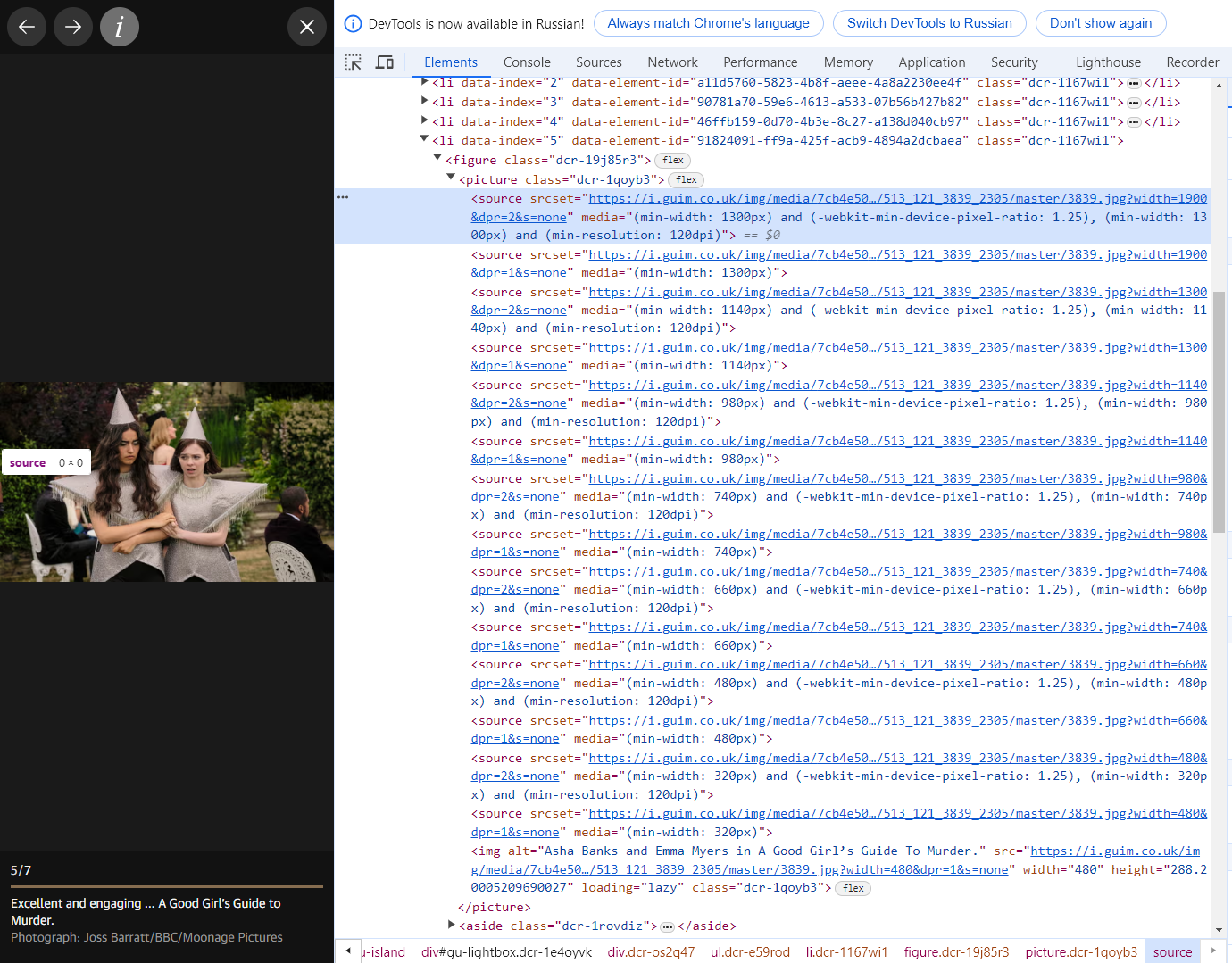
Task: Select breadcrumb div#gu-lightbox.dcr-1e4oyvk
Action: 506,952
